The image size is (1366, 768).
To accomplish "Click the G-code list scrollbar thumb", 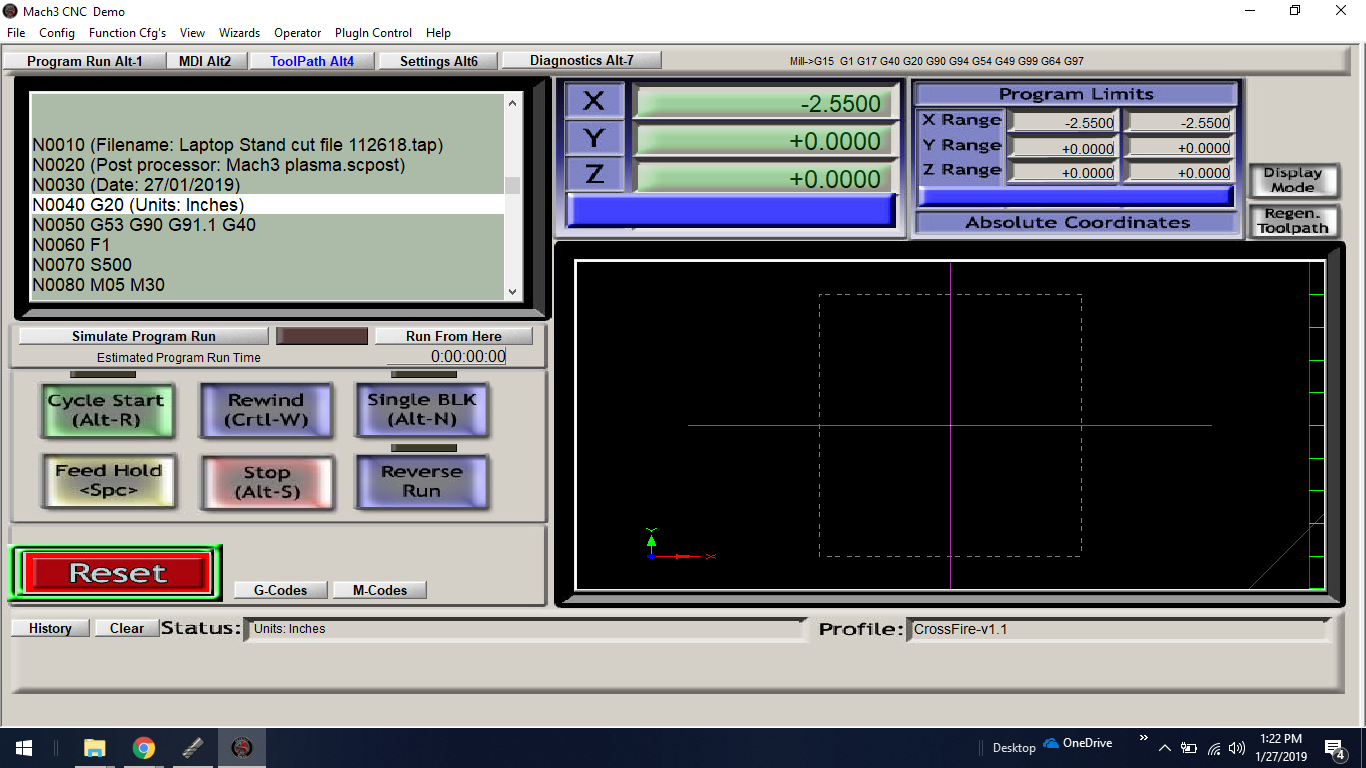I will coord(513,185).
